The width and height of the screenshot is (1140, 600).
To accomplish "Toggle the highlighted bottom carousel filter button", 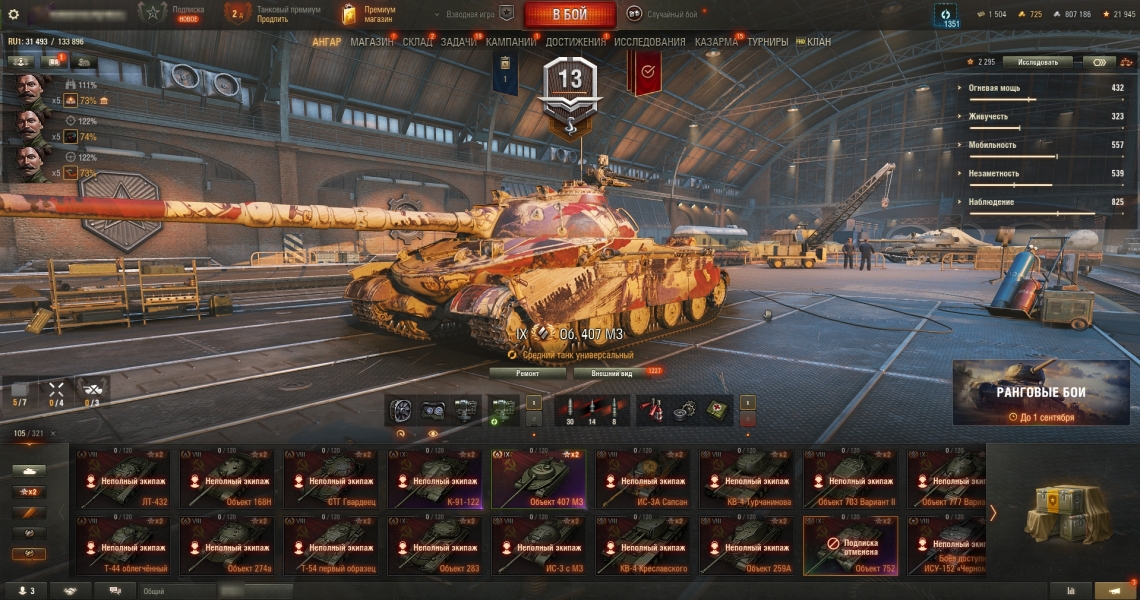I will [29, 554].
